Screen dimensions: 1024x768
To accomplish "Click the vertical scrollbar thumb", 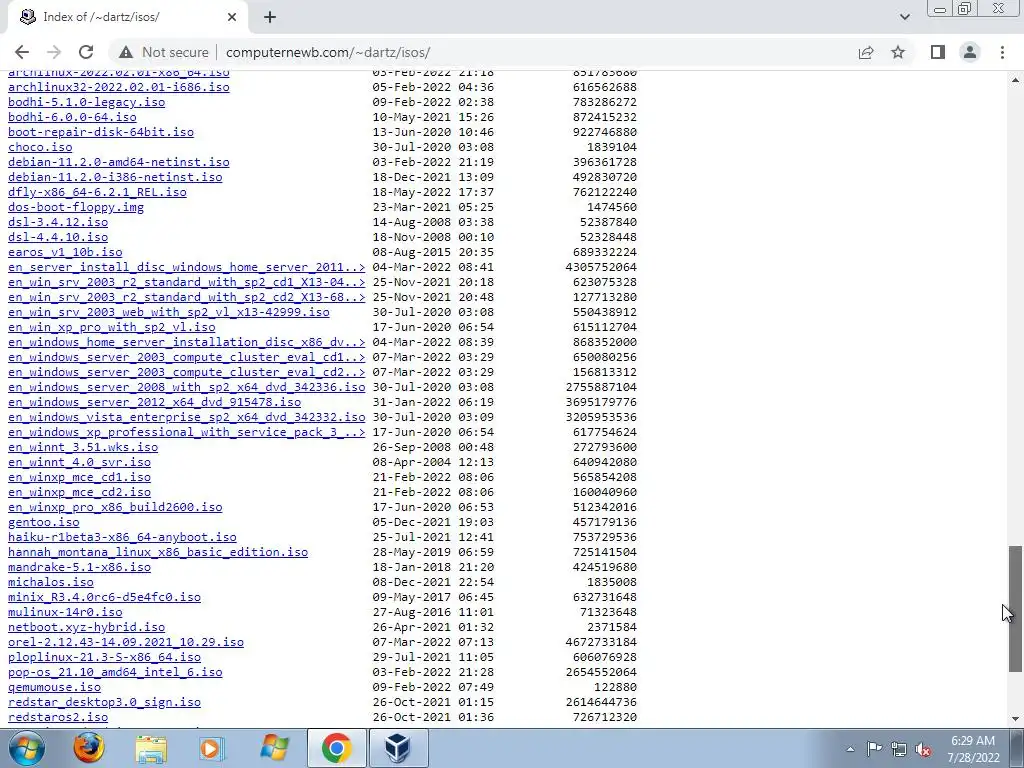I will coord(1015,609).
